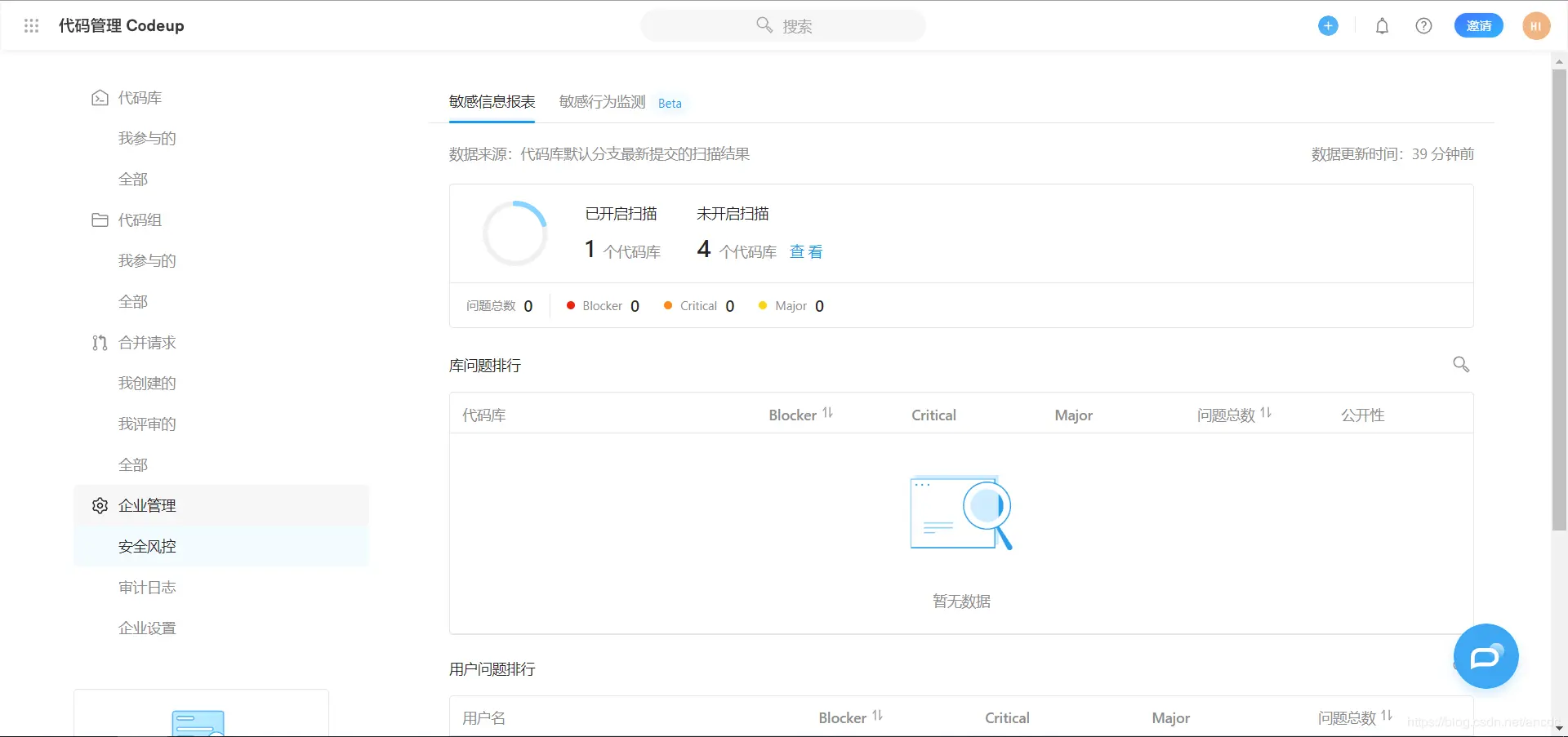Switch to the 敏感行为监测 tab
1568x737 pixels.
click(x=601, y=102)
